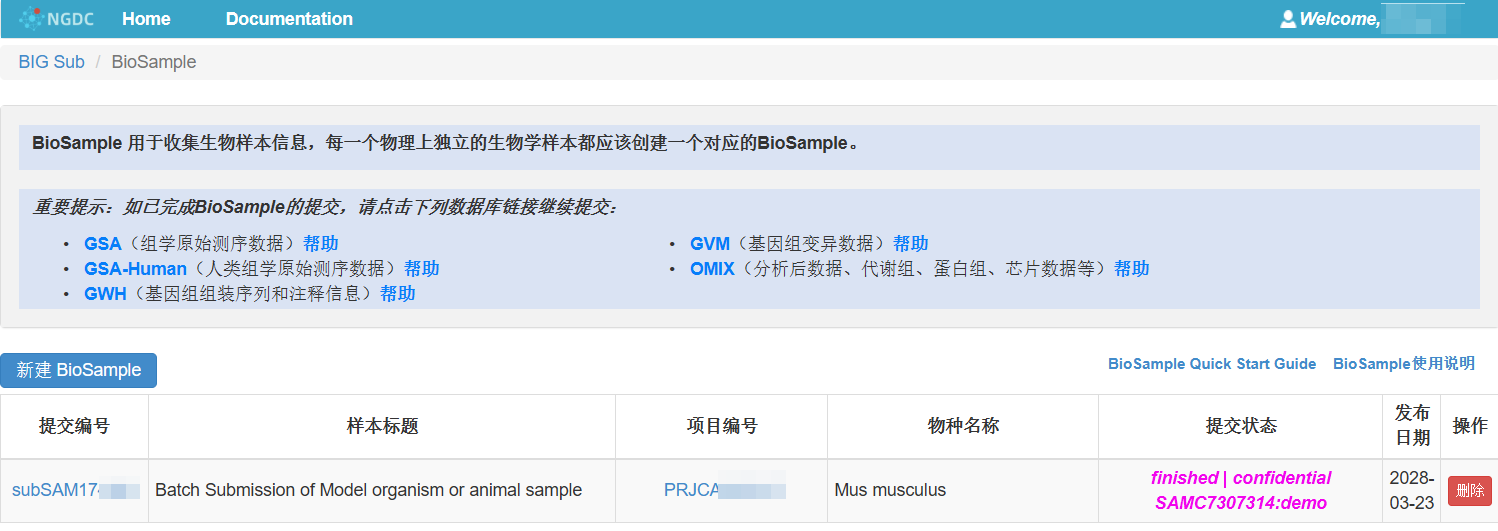Delete the Mus musculus sample with 删除
Screen dimensions: 1498x531
coord(1469,490)
